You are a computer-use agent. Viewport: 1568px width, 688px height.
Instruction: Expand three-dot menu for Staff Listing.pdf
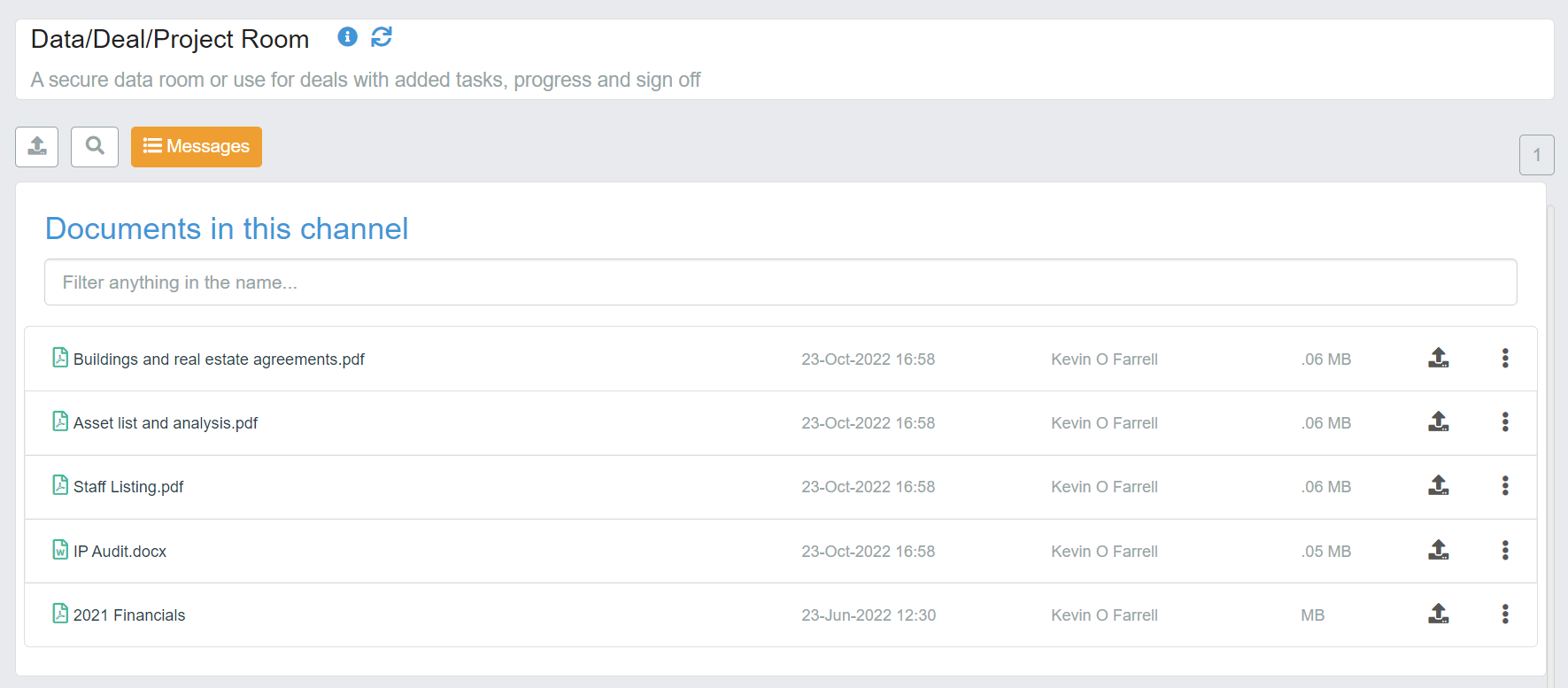[1504, 485]
